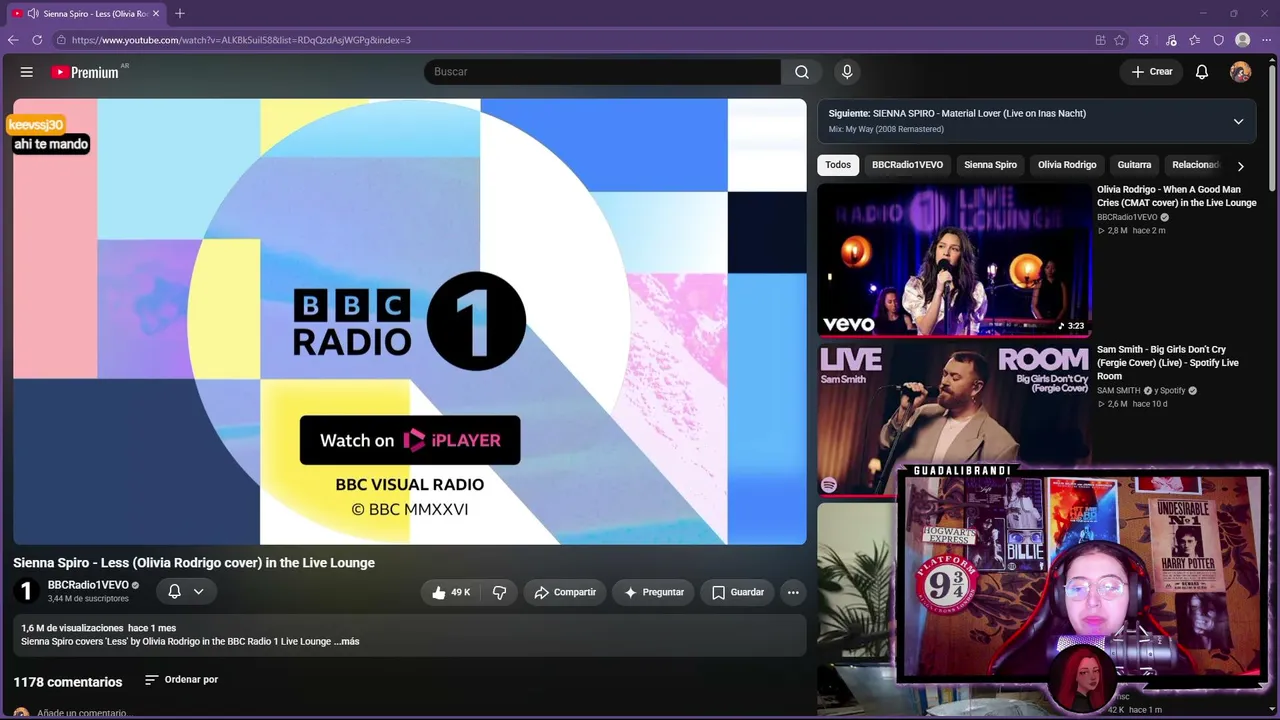Viewport: 1280px width, 720px height.
Task: Open the BBCRadio1VEVO channel avatar
Action: (27, 591)
